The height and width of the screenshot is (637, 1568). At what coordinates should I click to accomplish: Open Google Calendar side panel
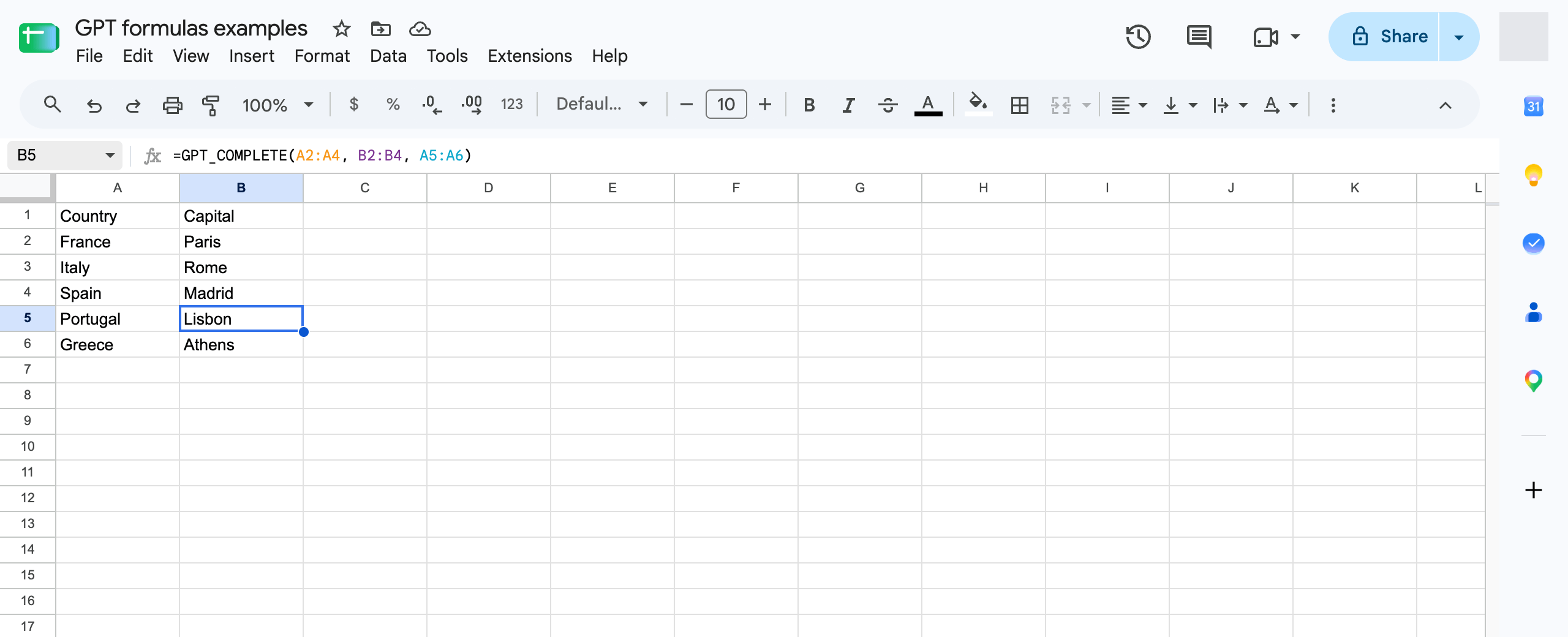tap(1533, 106)
